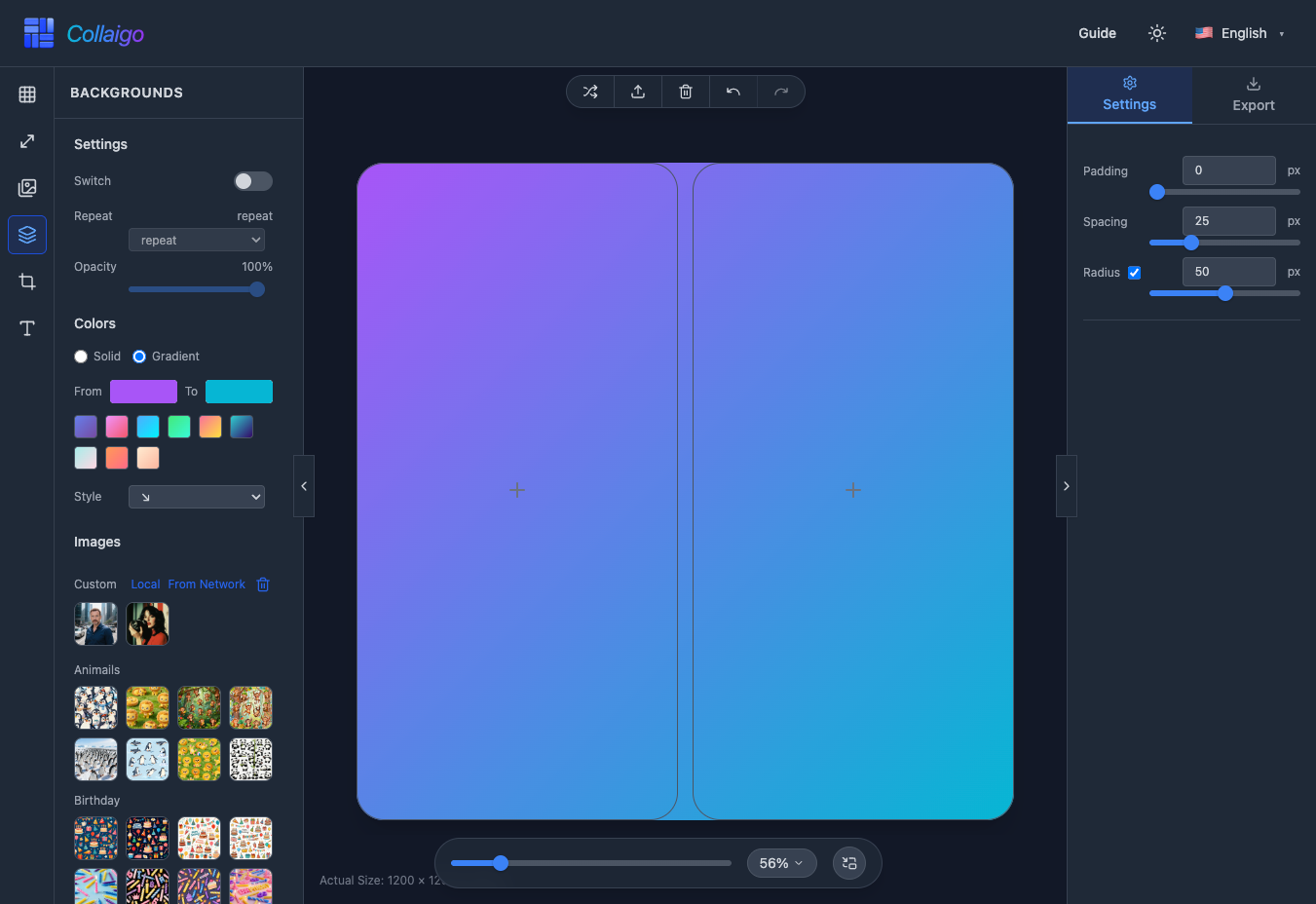Add an image to the left collage cell
Screen dimensions: 1316x904
(517, 490)
